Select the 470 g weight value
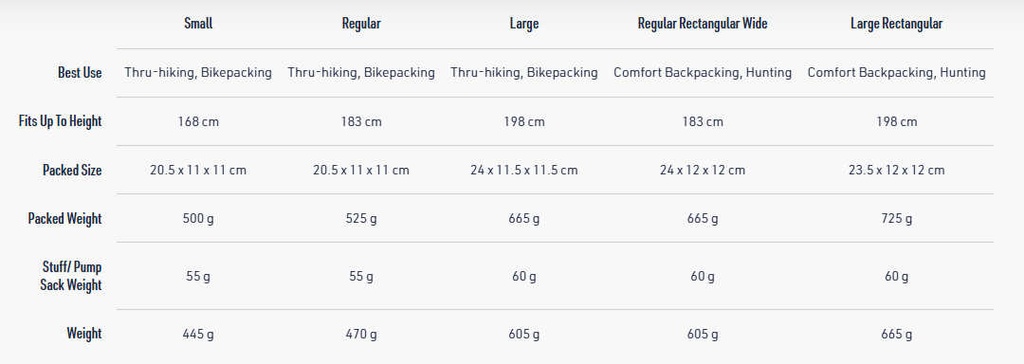Viewport: 1024px width, 364px height. click(361, 334)
